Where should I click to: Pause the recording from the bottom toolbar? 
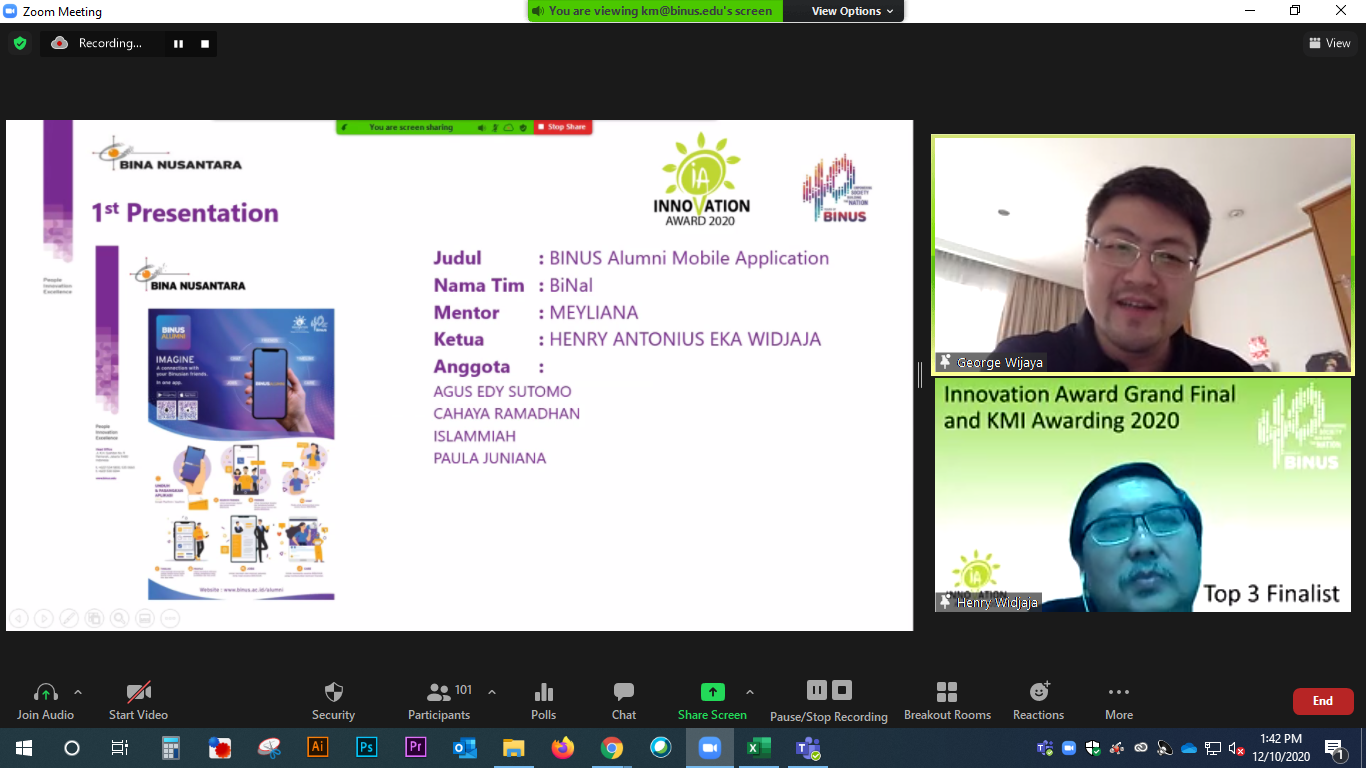817,690
